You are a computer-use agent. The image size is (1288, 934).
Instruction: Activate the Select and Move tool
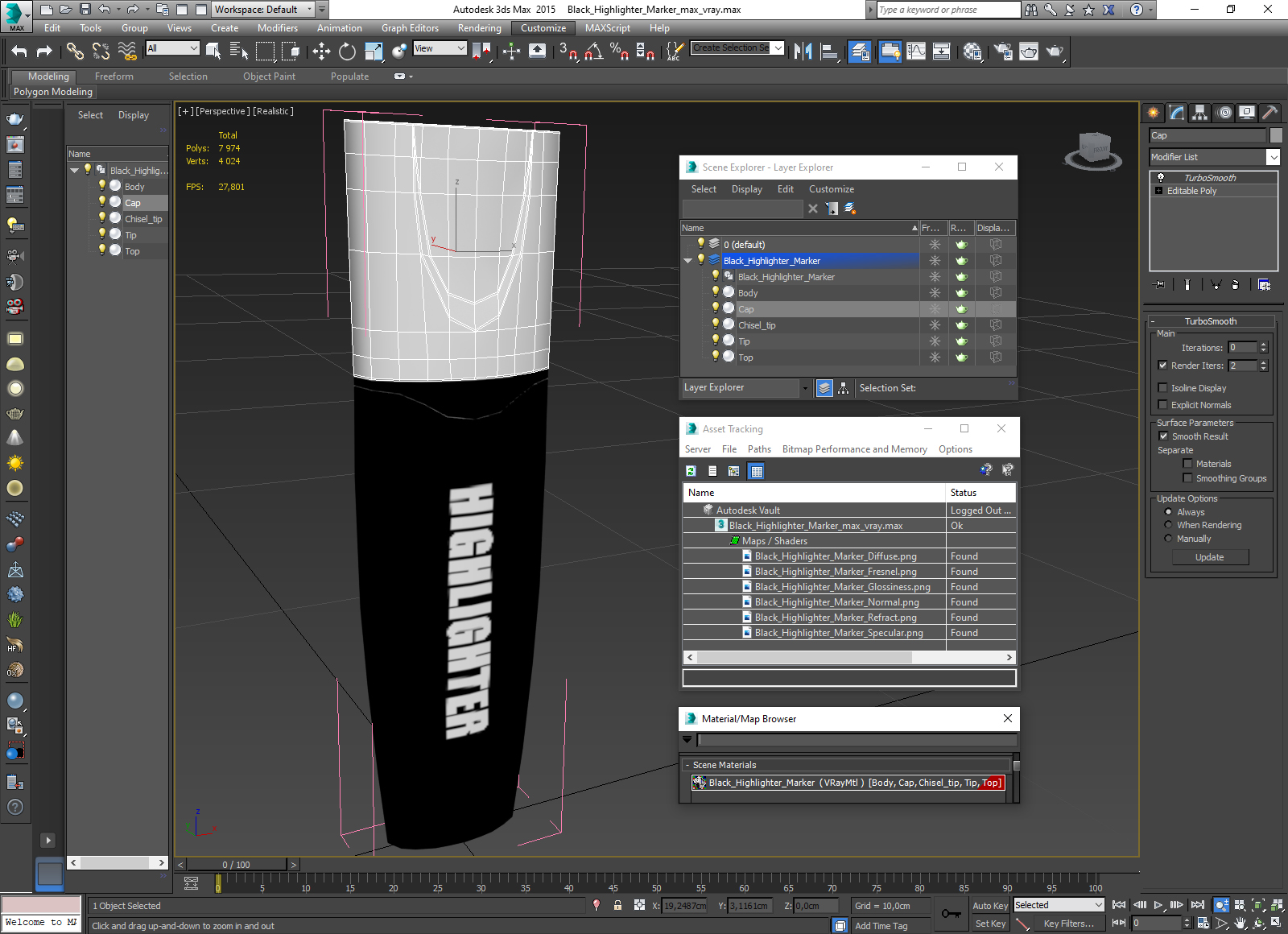pos(321,52)
